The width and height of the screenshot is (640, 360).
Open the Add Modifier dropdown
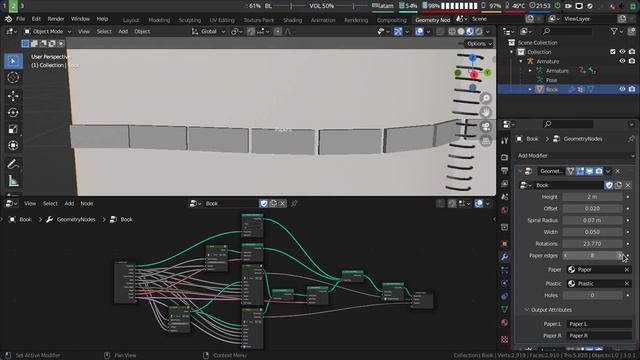click(x=575, y=156)
